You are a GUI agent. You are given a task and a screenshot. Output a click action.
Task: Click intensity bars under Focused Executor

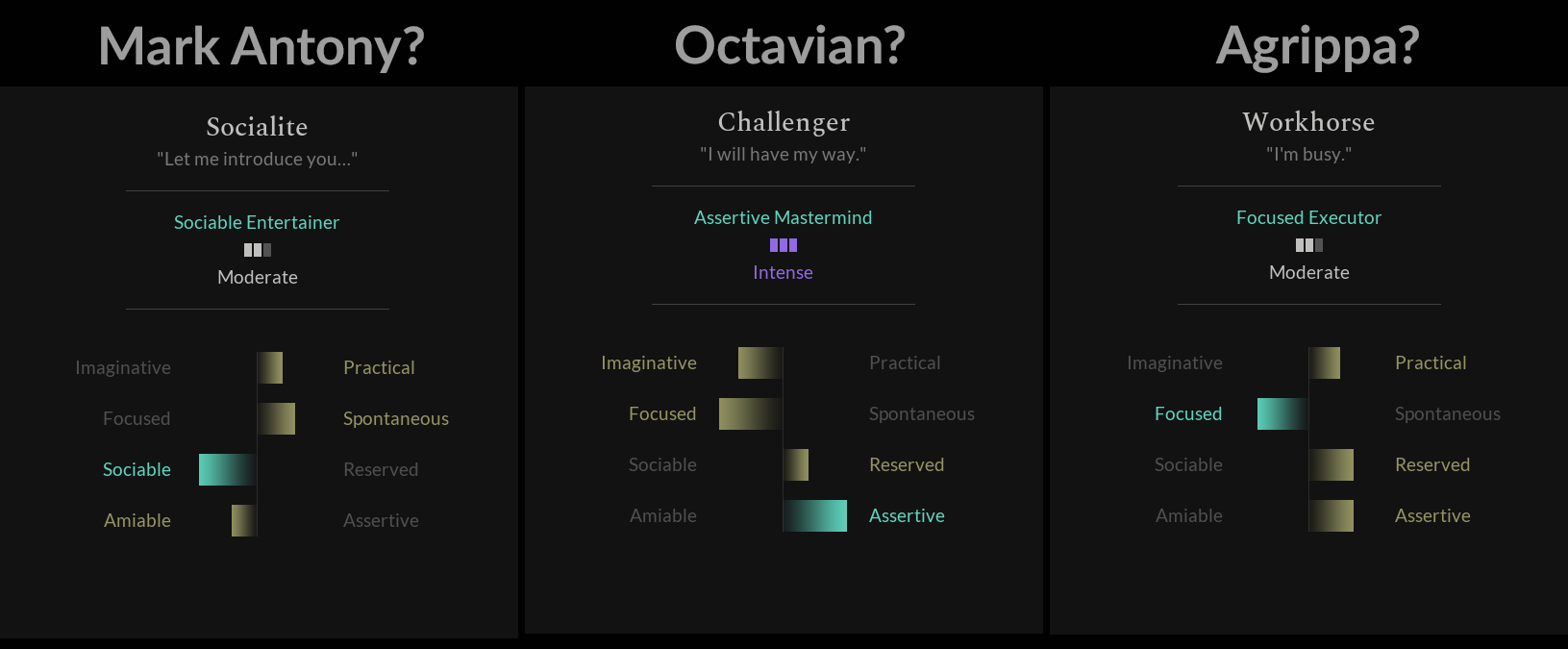pos(1309,245)
